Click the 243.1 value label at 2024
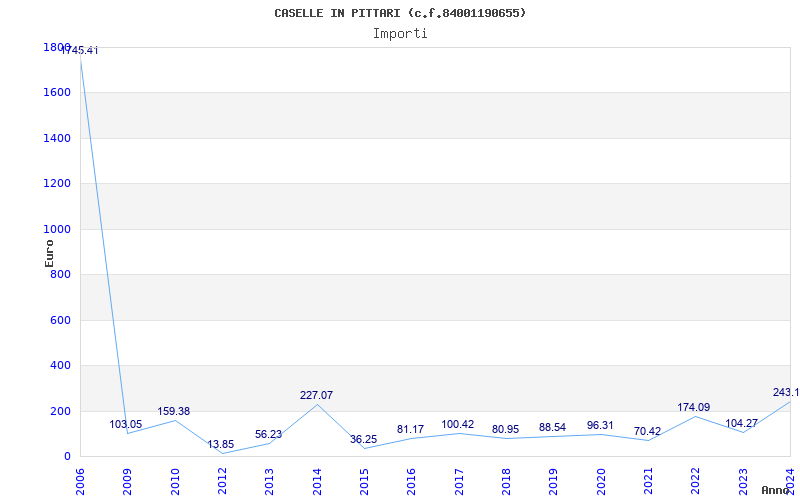Viewport: 800px width, 500px height. click(786, 392)
